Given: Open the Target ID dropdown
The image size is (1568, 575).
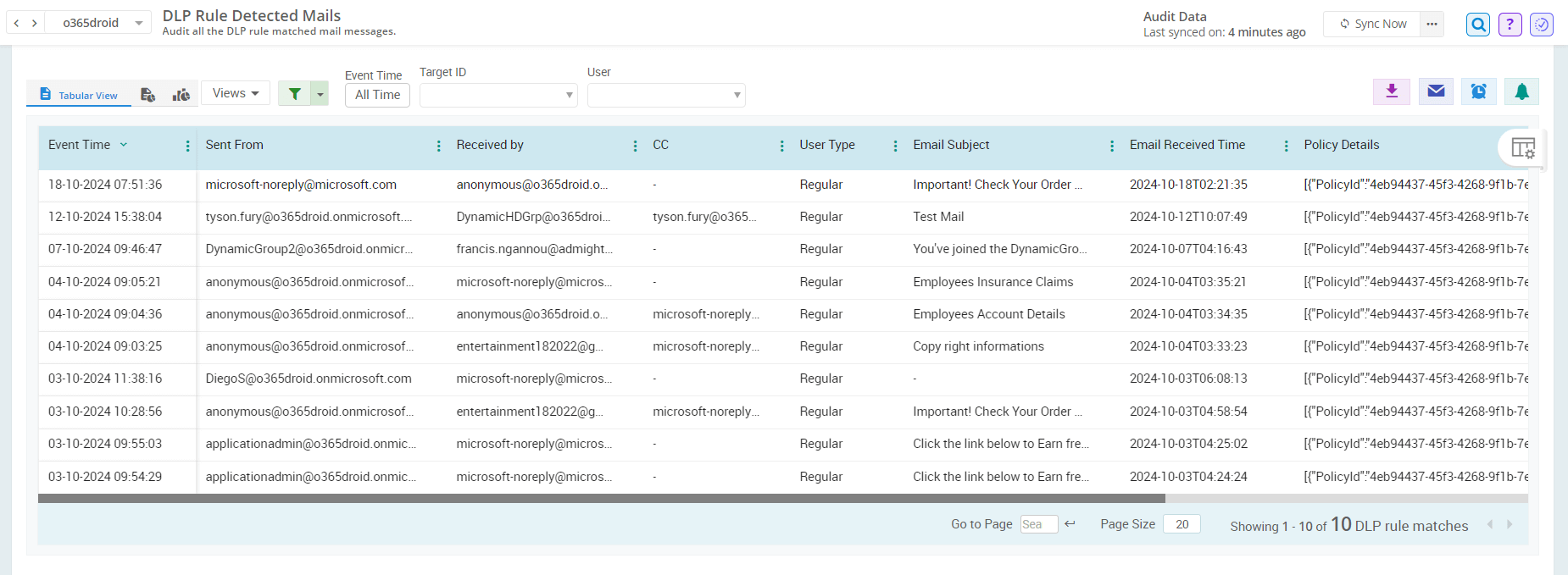Looking at the screenshot, I should coord(498,95).
